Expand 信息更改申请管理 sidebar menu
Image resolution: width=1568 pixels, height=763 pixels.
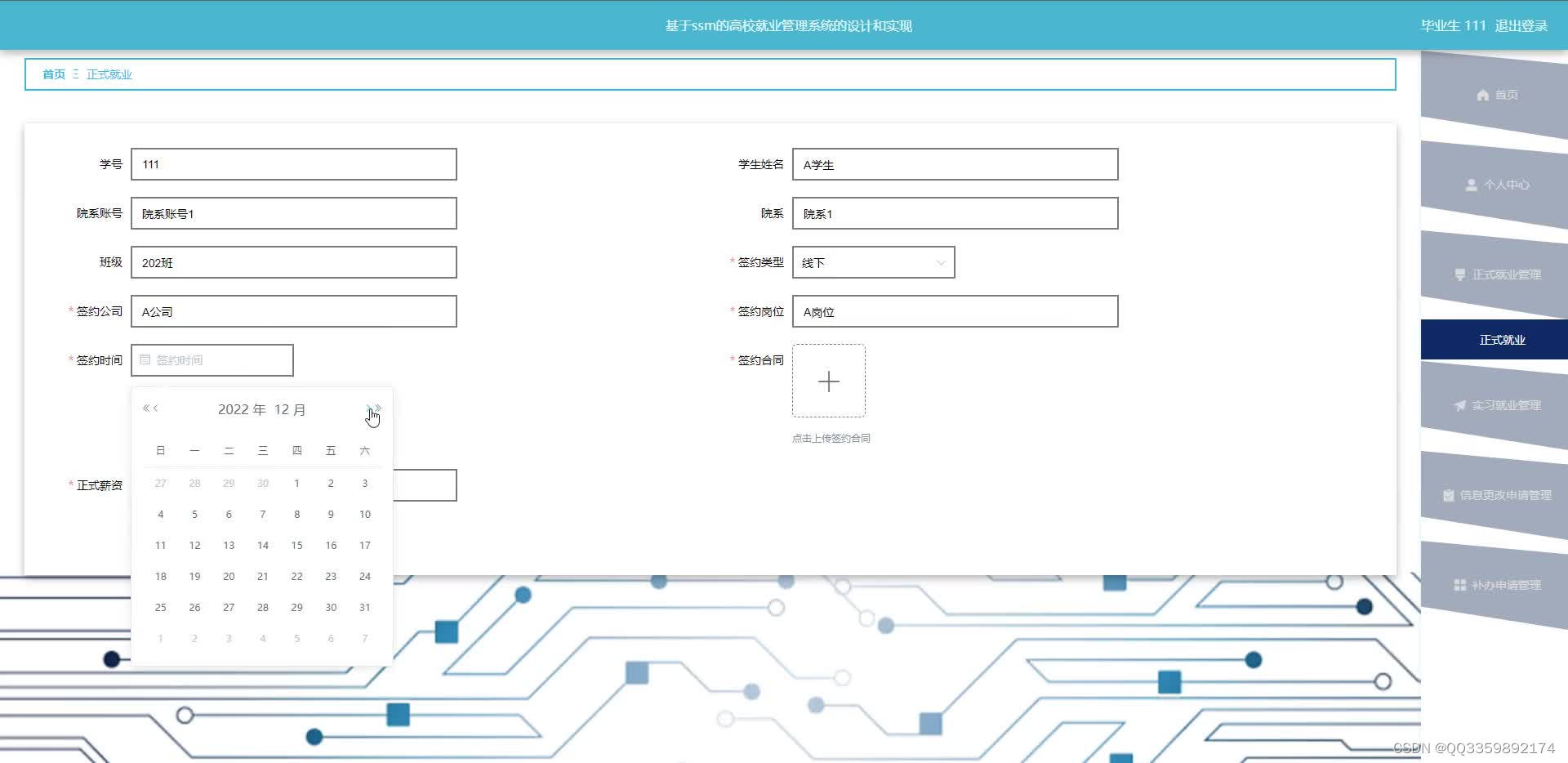(x=1494, y=495)
